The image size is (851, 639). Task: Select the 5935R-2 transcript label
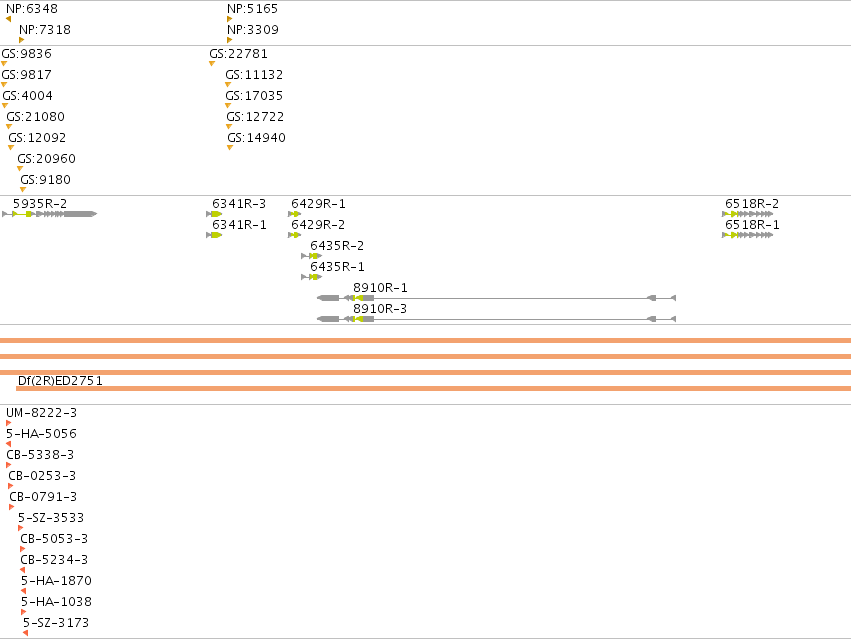point(40,204)
